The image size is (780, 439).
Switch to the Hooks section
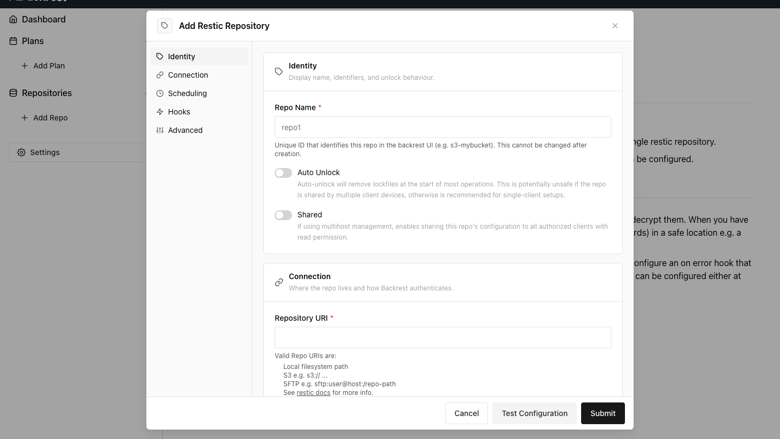coord(199,112)
